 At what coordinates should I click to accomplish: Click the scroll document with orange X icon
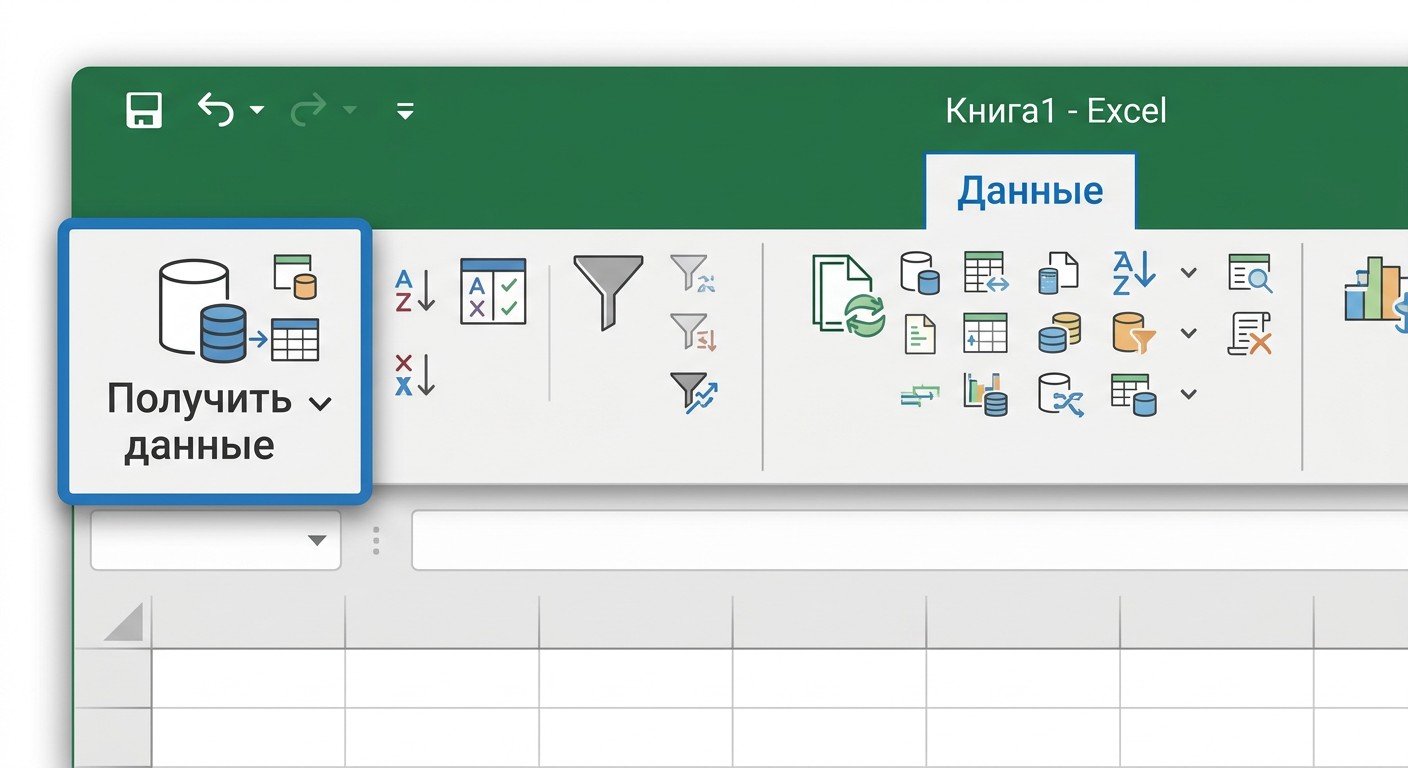(1250, 334)
